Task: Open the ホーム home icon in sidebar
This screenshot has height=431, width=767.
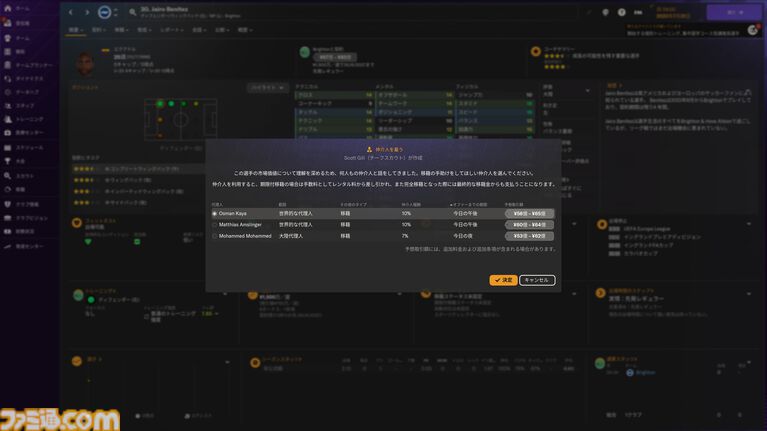Action: point(7,9)
